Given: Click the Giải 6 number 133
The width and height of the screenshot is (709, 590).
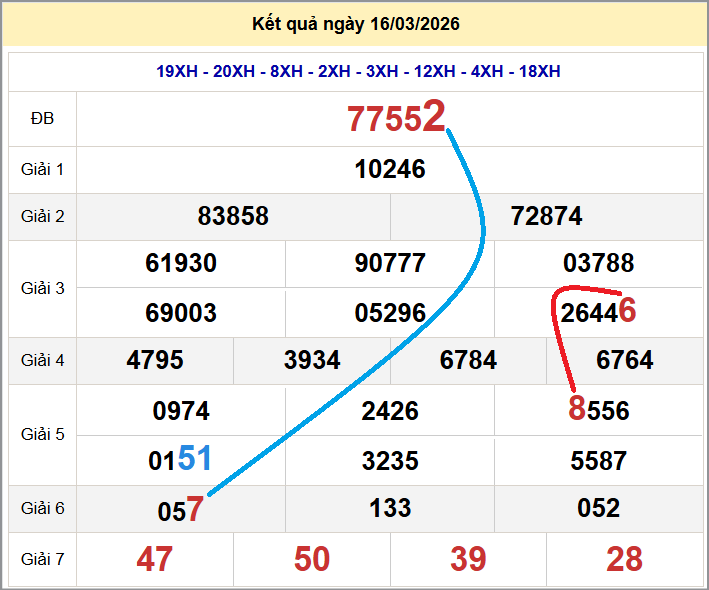Looking at the screenshot, I should click(390, 508).
